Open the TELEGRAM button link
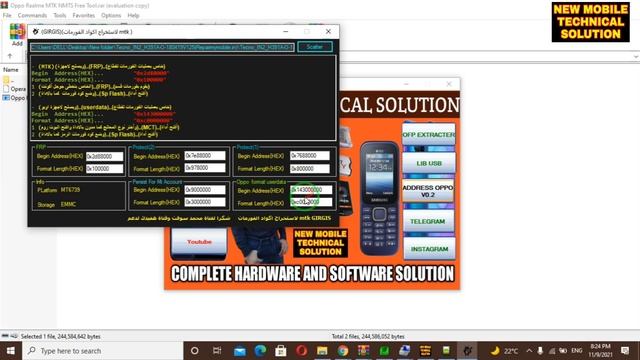 (x=429, y=222)
